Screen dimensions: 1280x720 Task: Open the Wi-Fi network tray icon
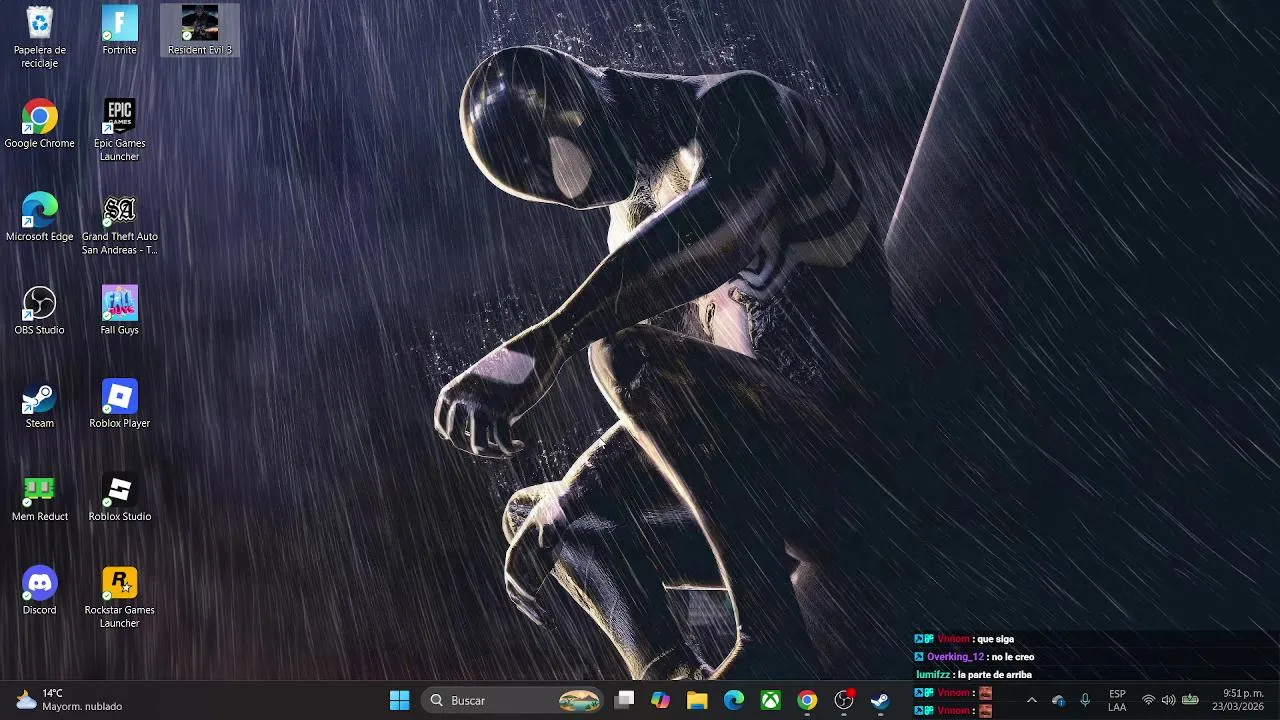[1148, 700]
